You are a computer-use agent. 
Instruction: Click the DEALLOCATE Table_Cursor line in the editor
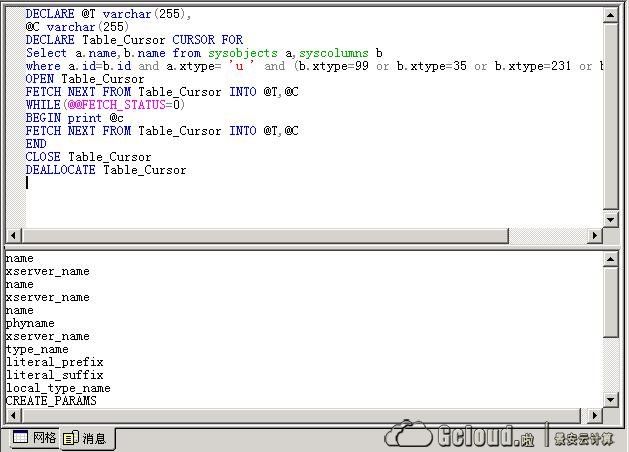coord(106,170)
